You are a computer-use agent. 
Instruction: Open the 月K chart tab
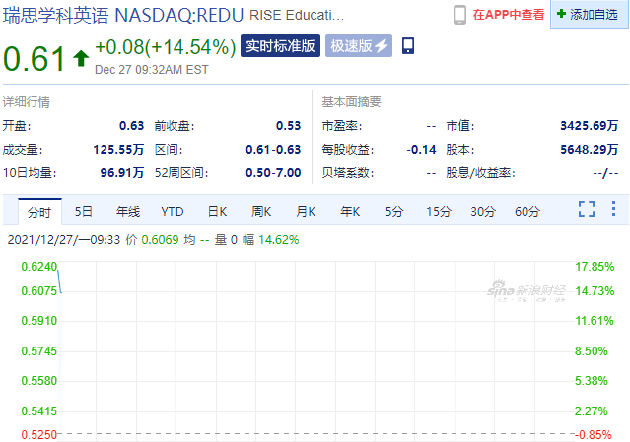(306, 211)
